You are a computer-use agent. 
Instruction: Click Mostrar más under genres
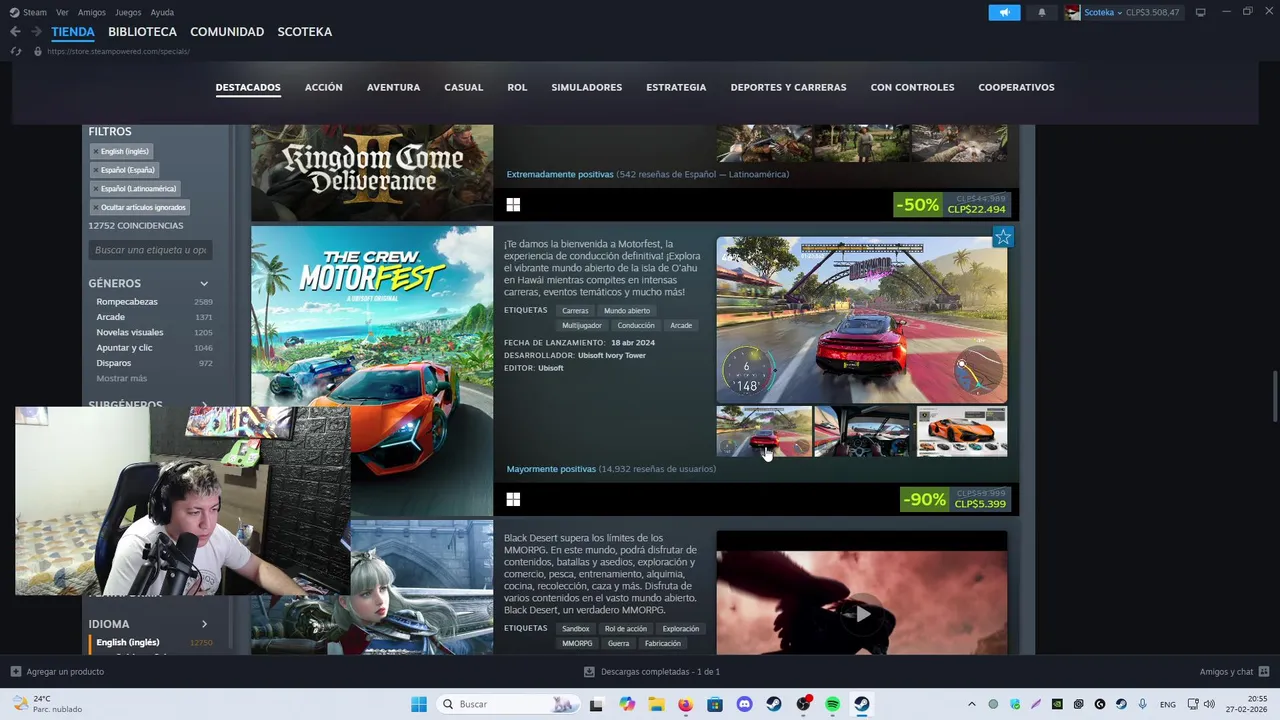[x=121, y=378]
